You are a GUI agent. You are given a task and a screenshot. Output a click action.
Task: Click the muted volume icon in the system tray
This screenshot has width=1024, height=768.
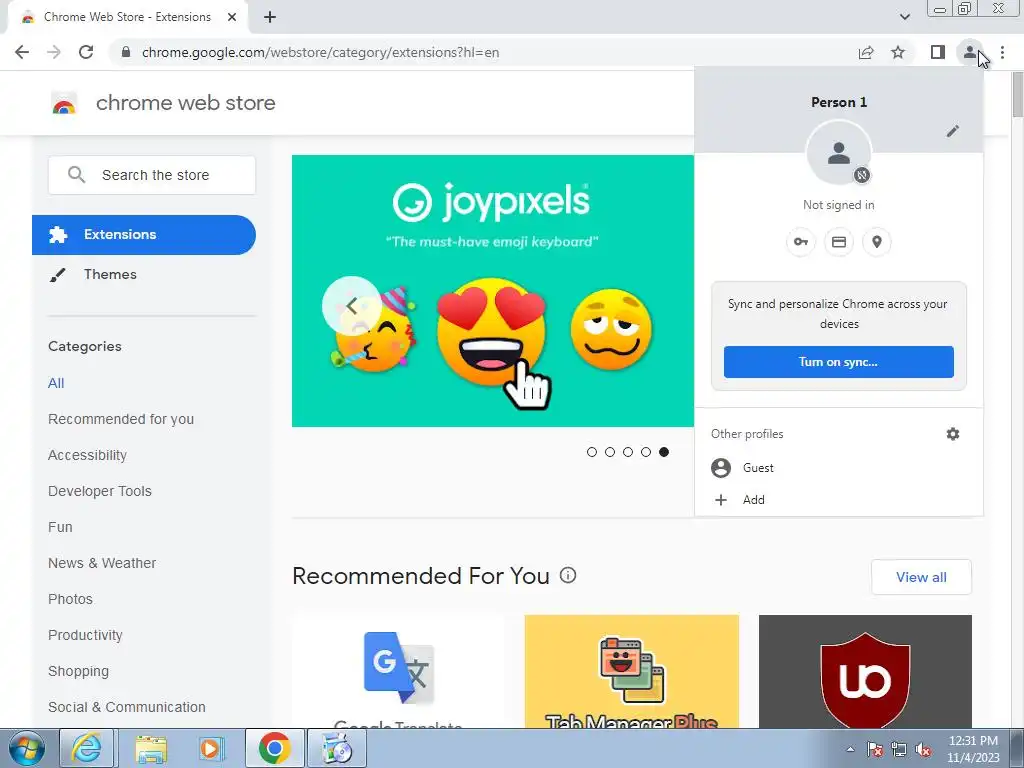[923, 750]
